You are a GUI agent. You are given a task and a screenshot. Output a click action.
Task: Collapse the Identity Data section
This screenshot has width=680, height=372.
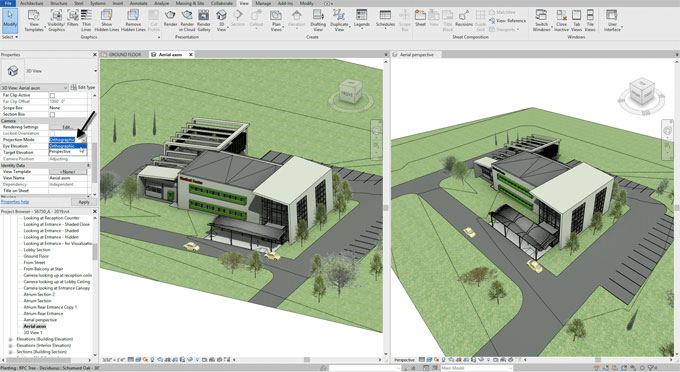(88, 165)
